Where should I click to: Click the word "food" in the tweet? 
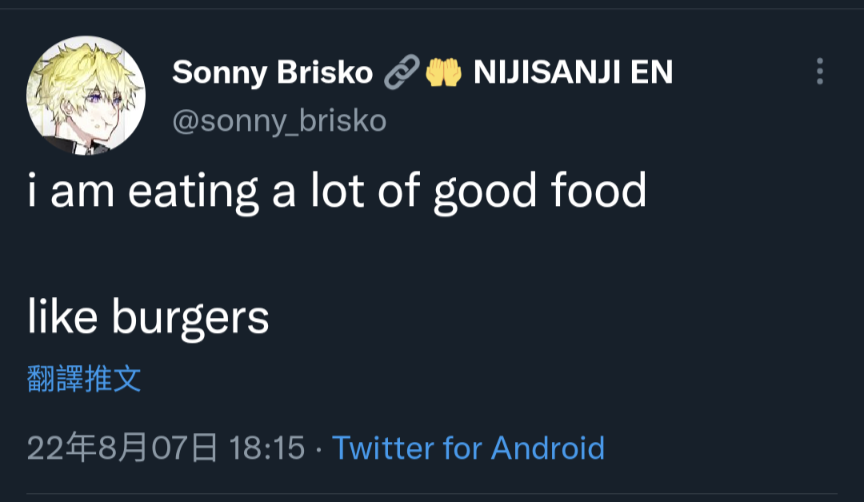click(598, 190)
